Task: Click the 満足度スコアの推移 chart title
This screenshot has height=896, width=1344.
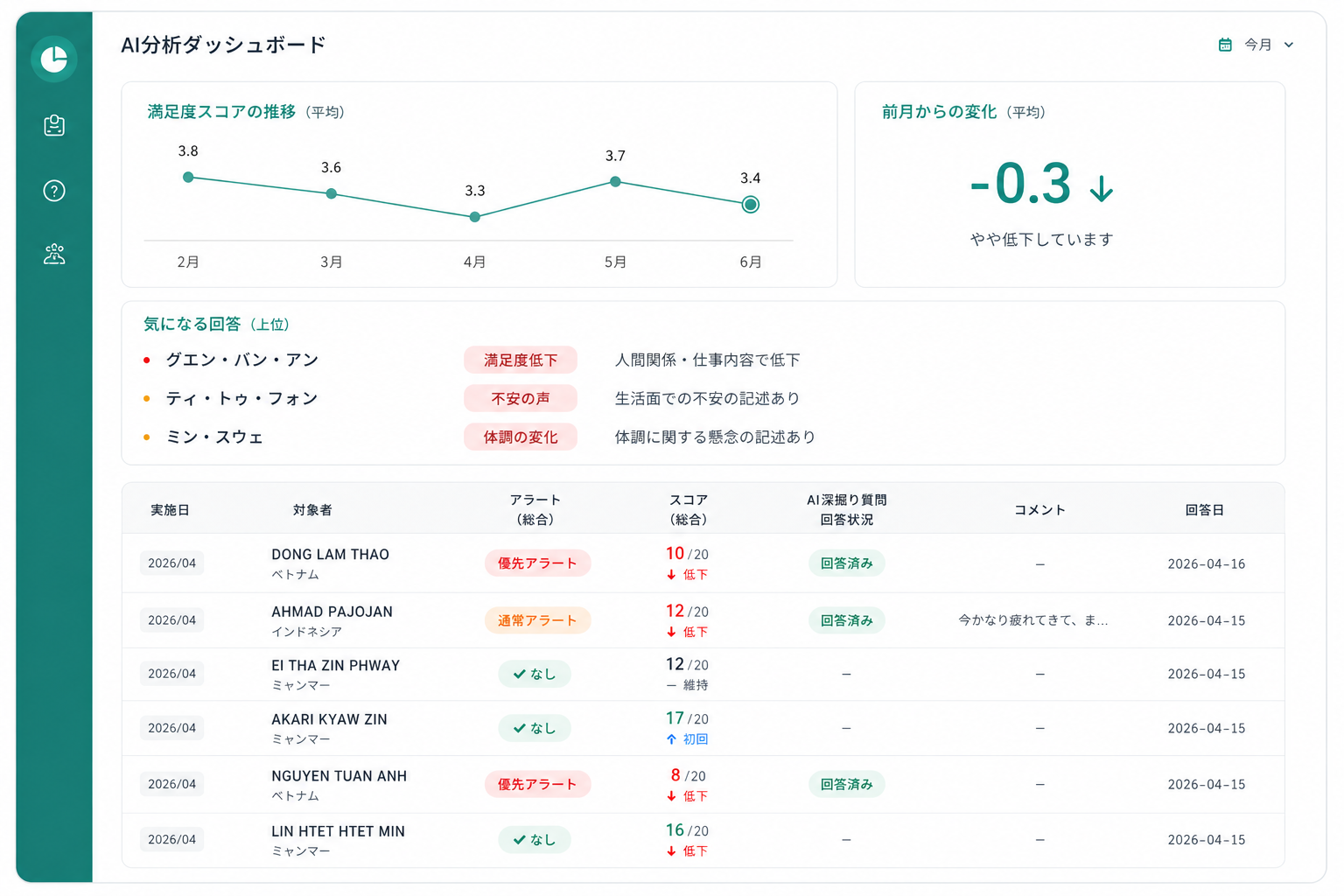Action: pyautogui.click(x=221, y=112)
